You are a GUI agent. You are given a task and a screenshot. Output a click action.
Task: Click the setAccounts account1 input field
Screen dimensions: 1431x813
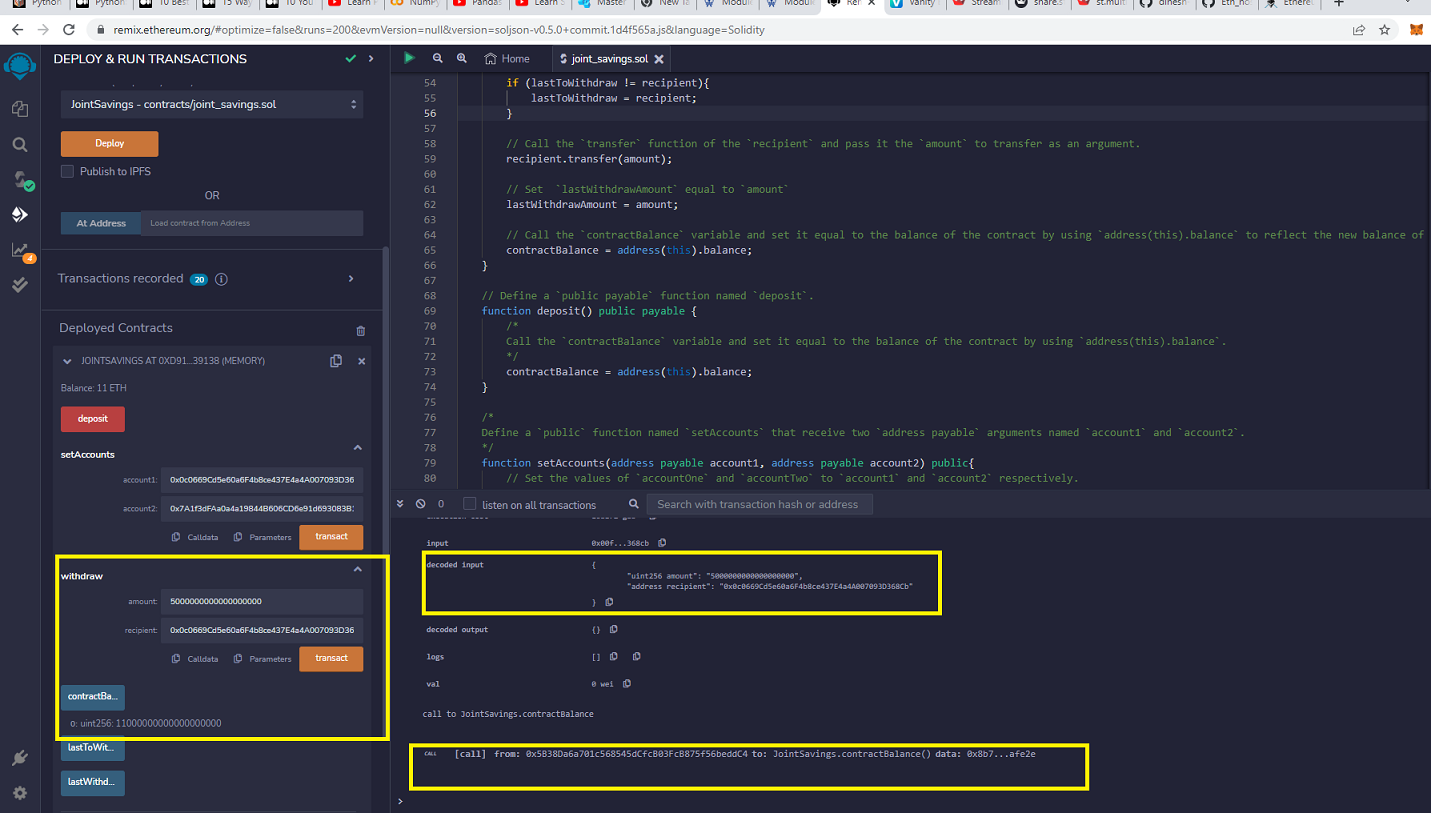point(262,480)
